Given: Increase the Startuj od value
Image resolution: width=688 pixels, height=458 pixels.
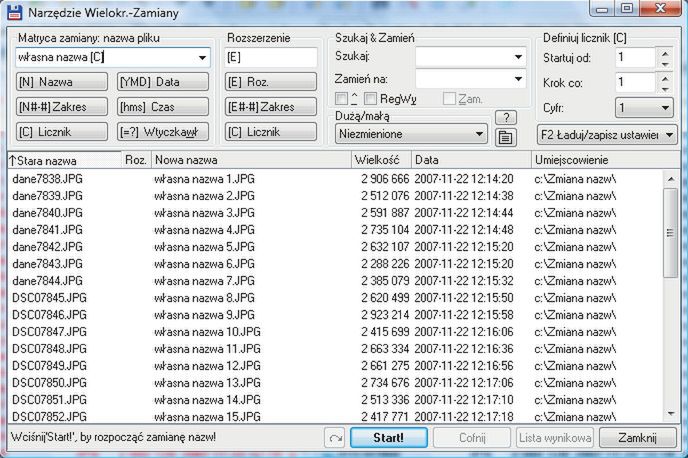Looking at the screenshot, I should [x=665, y=54].
